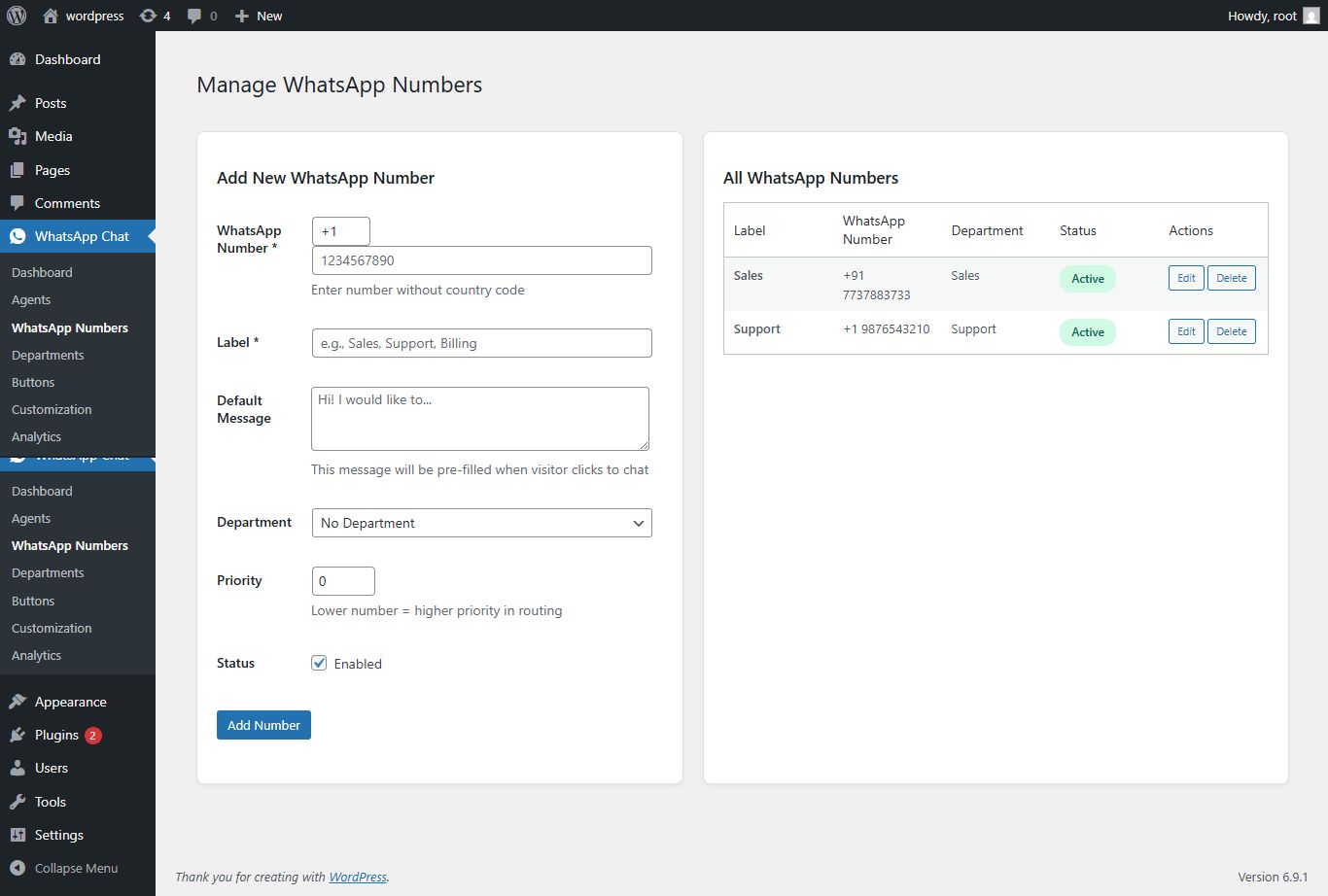Click the WordPress logo icon
The height and width of the screenshot is (896, 1328).
(x=17, y=16)
